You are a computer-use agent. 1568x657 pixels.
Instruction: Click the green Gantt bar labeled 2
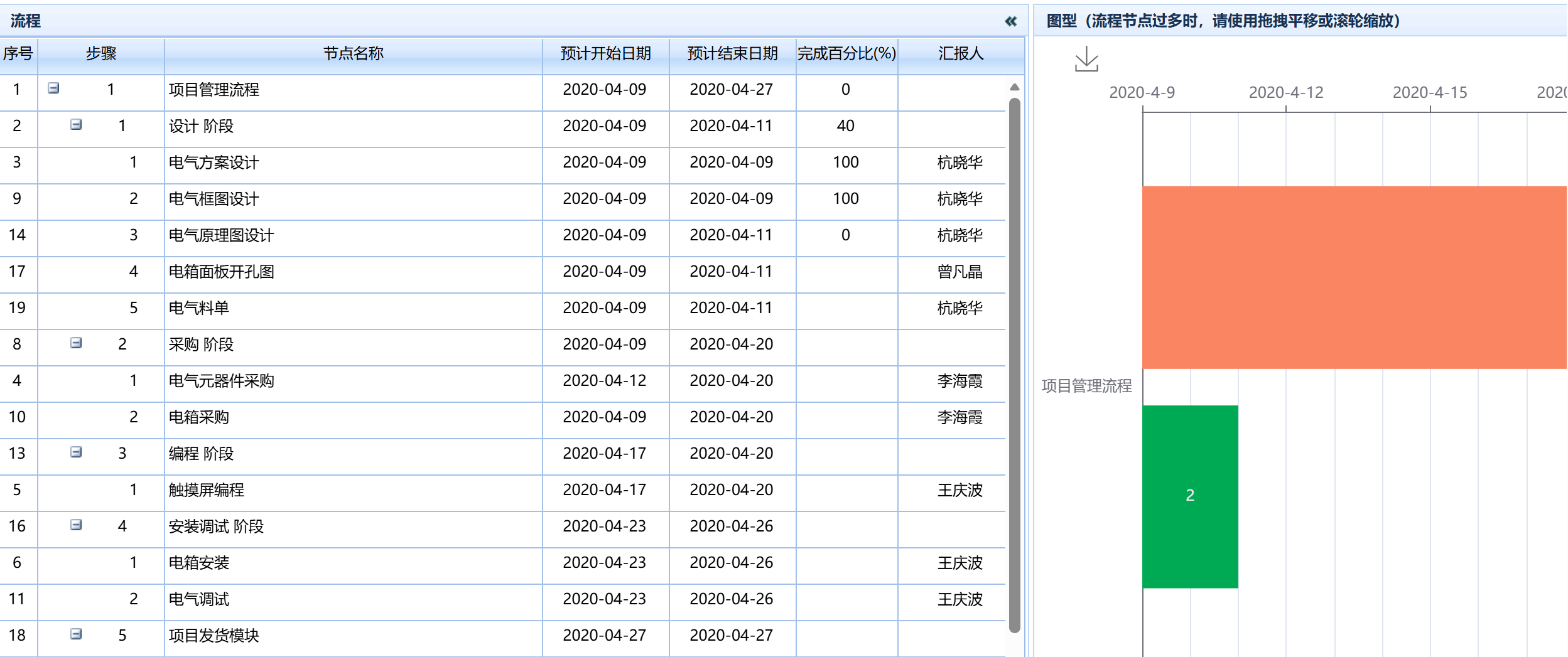[1190, 496]
